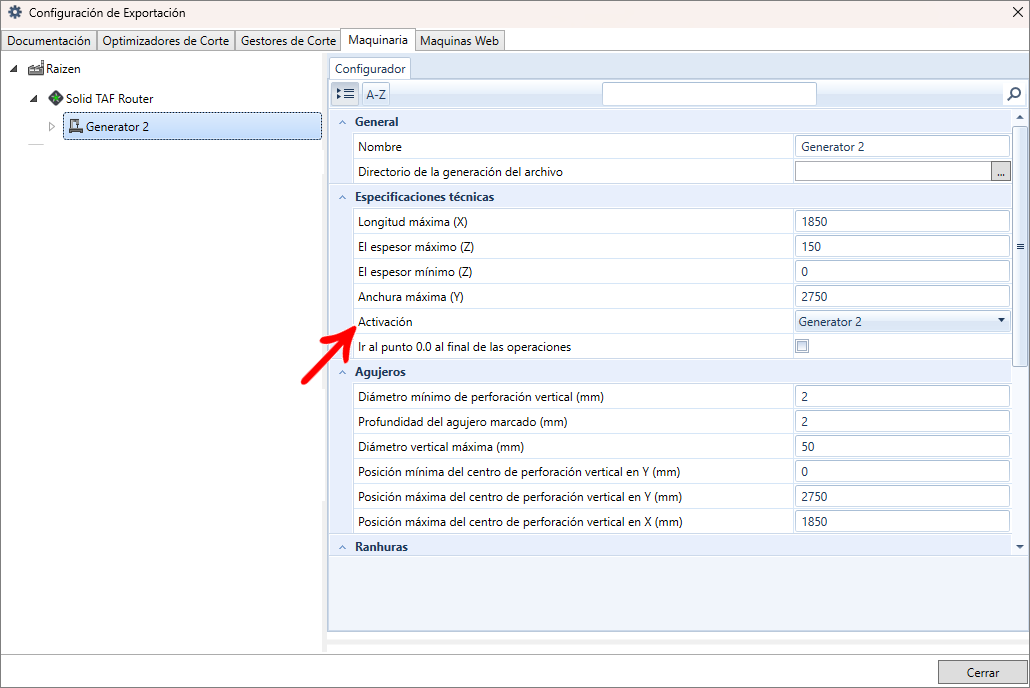1030x688 pixels.
Task: Switch to the Optimizadores de Corte tab
Action: (x=166, y=41)
